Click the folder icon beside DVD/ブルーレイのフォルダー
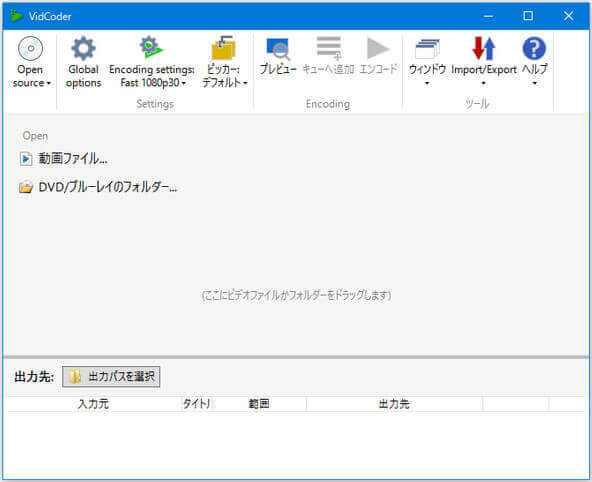Image resolution: width=592 pixels, height=482 pixels. 26,187
